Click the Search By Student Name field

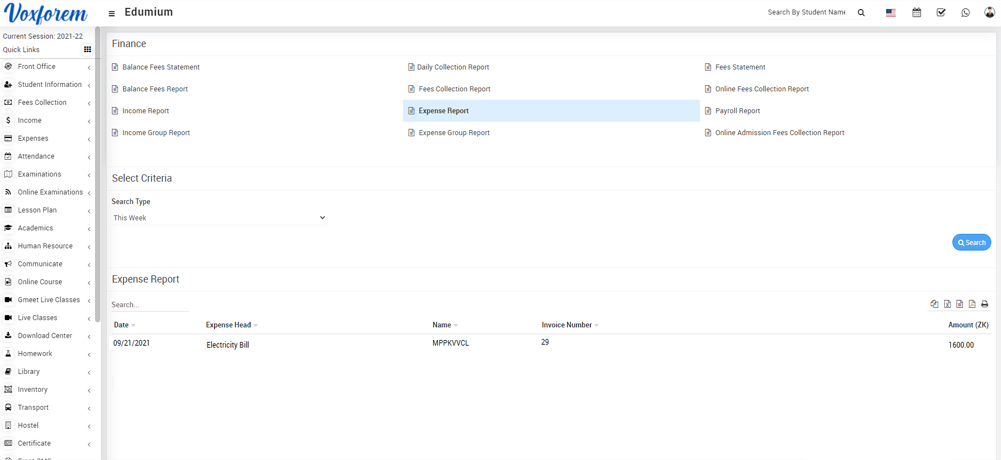click(x=806, y=13)
